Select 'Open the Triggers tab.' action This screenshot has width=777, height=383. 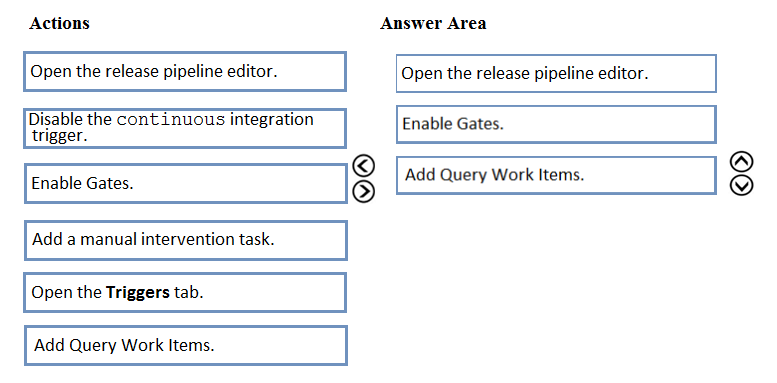185,292
